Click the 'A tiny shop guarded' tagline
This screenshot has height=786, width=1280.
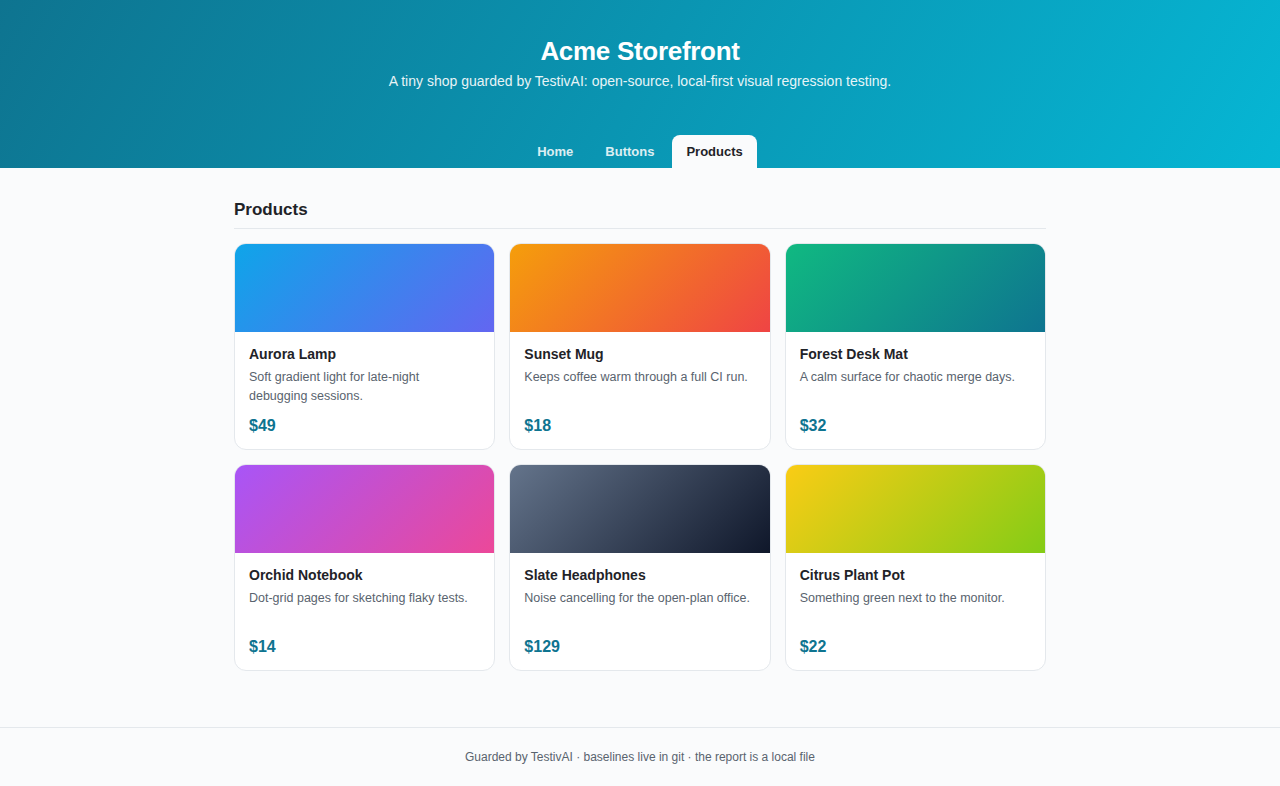pos(640,81)
